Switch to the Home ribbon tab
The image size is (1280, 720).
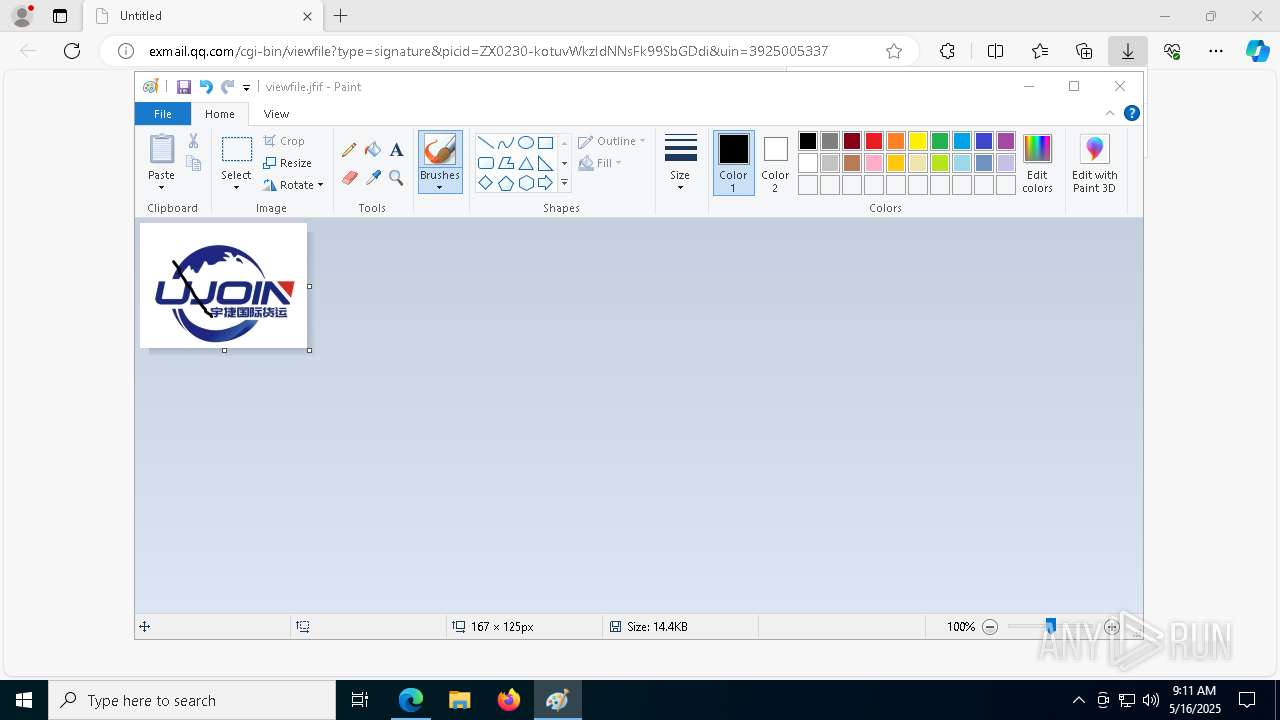tap(220, 114)
